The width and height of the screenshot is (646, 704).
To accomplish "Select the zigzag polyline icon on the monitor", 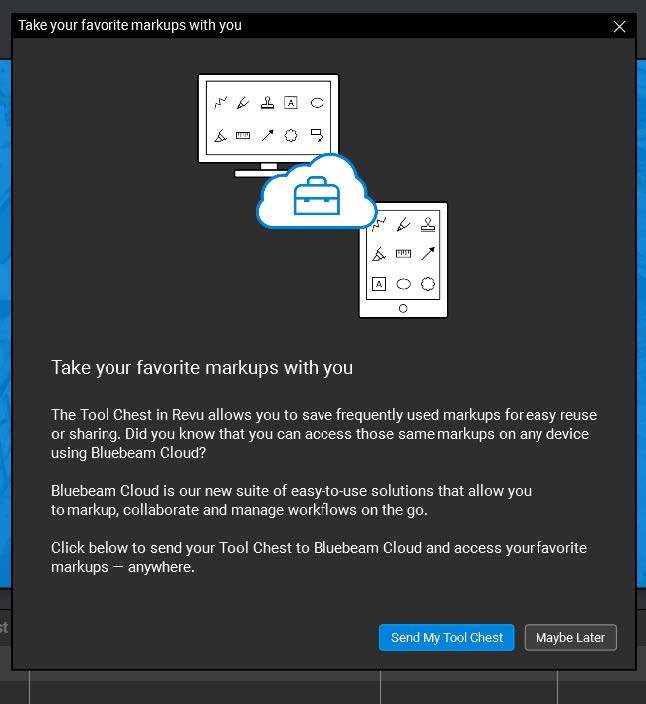I will coord(220,102).
